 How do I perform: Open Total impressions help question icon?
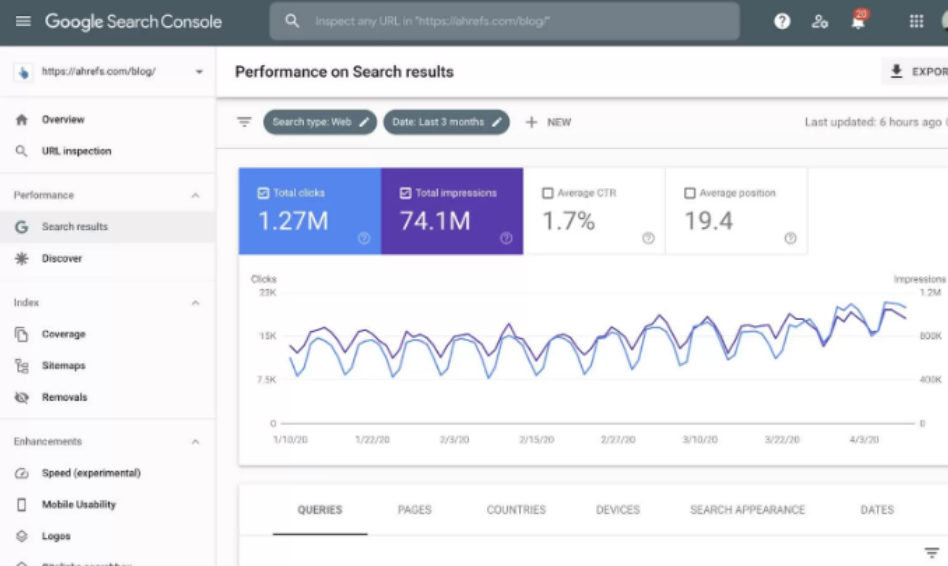tap(506, 238)
